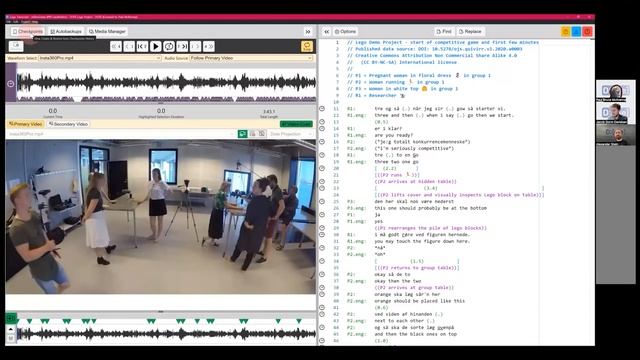Click the timestamp icon beside line 20
This screenshot has width=640, height=360.
322,168
